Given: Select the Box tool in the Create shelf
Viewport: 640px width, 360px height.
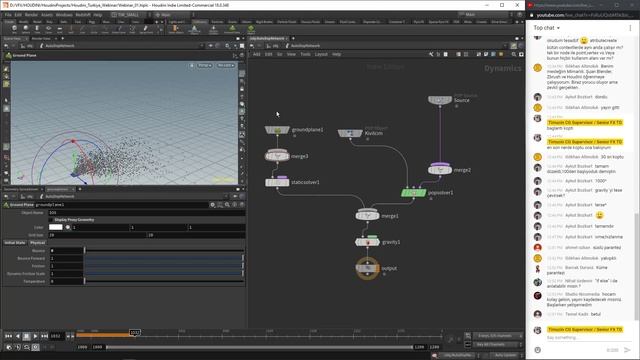Looking at the screenshot, I should (x=14, y=29).
